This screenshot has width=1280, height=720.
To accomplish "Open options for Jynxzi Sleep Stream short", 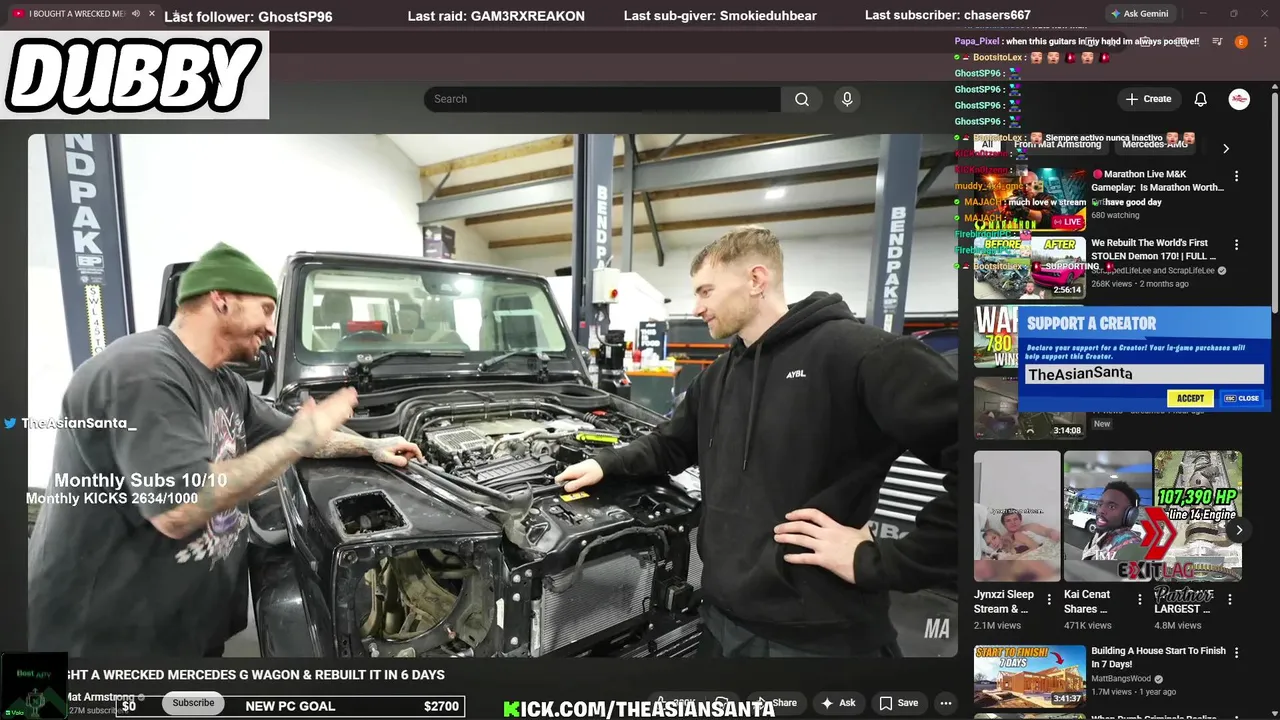I will point(1049,600).
